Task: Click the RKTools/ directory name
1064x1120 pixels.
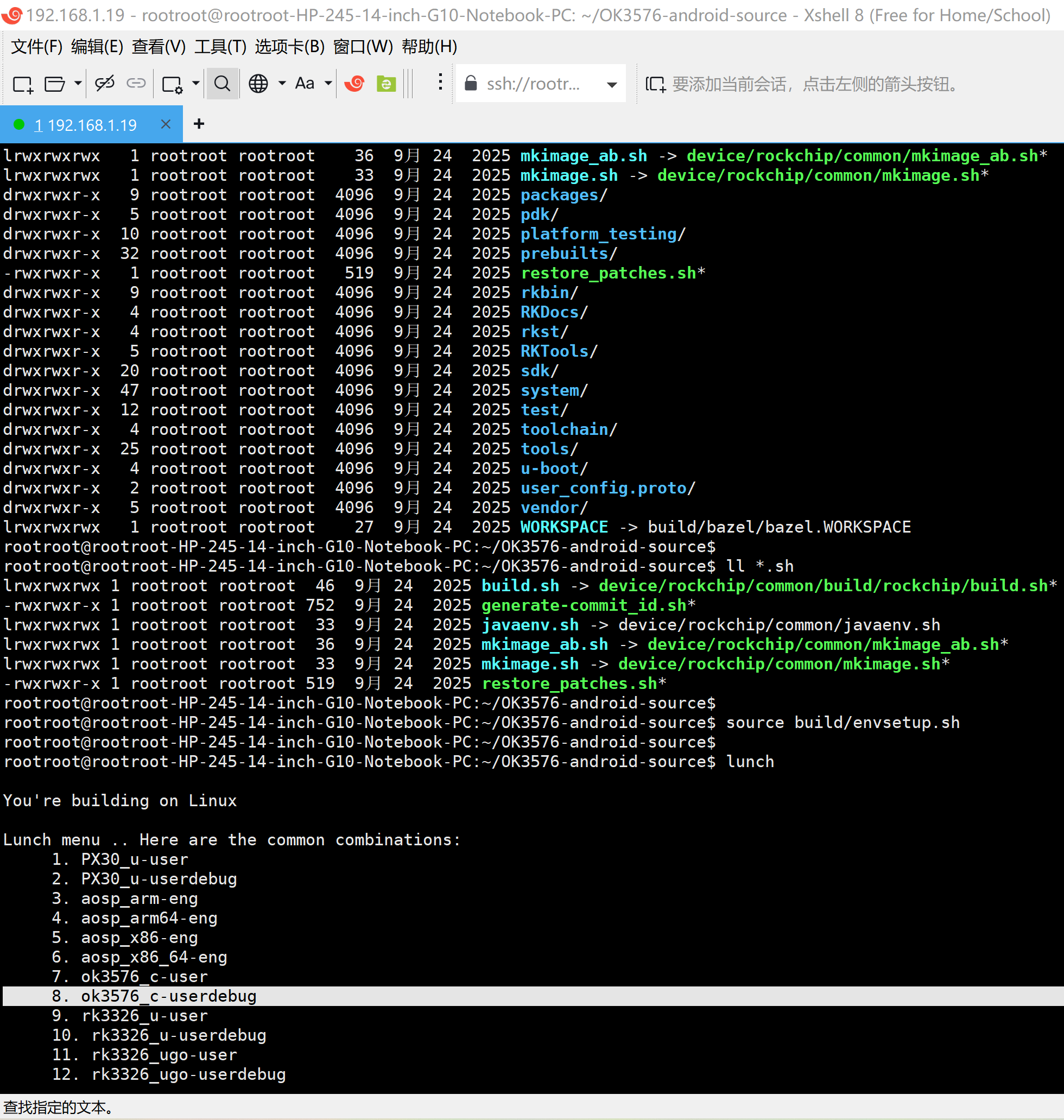Action: (x=559, y=351)
